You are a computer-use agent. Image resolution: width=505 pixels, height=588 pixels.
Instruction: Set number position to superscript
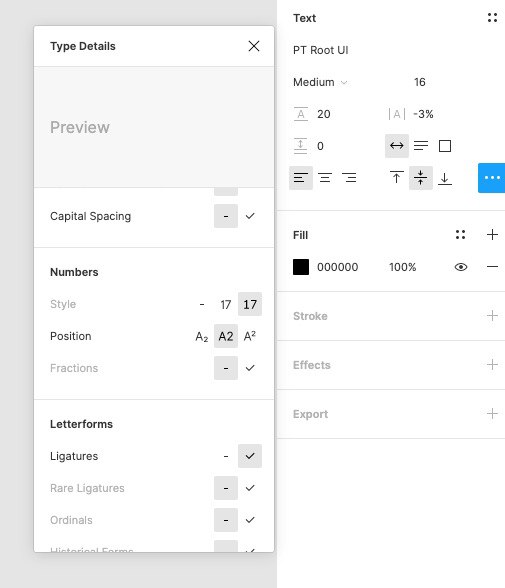(250, 336)
